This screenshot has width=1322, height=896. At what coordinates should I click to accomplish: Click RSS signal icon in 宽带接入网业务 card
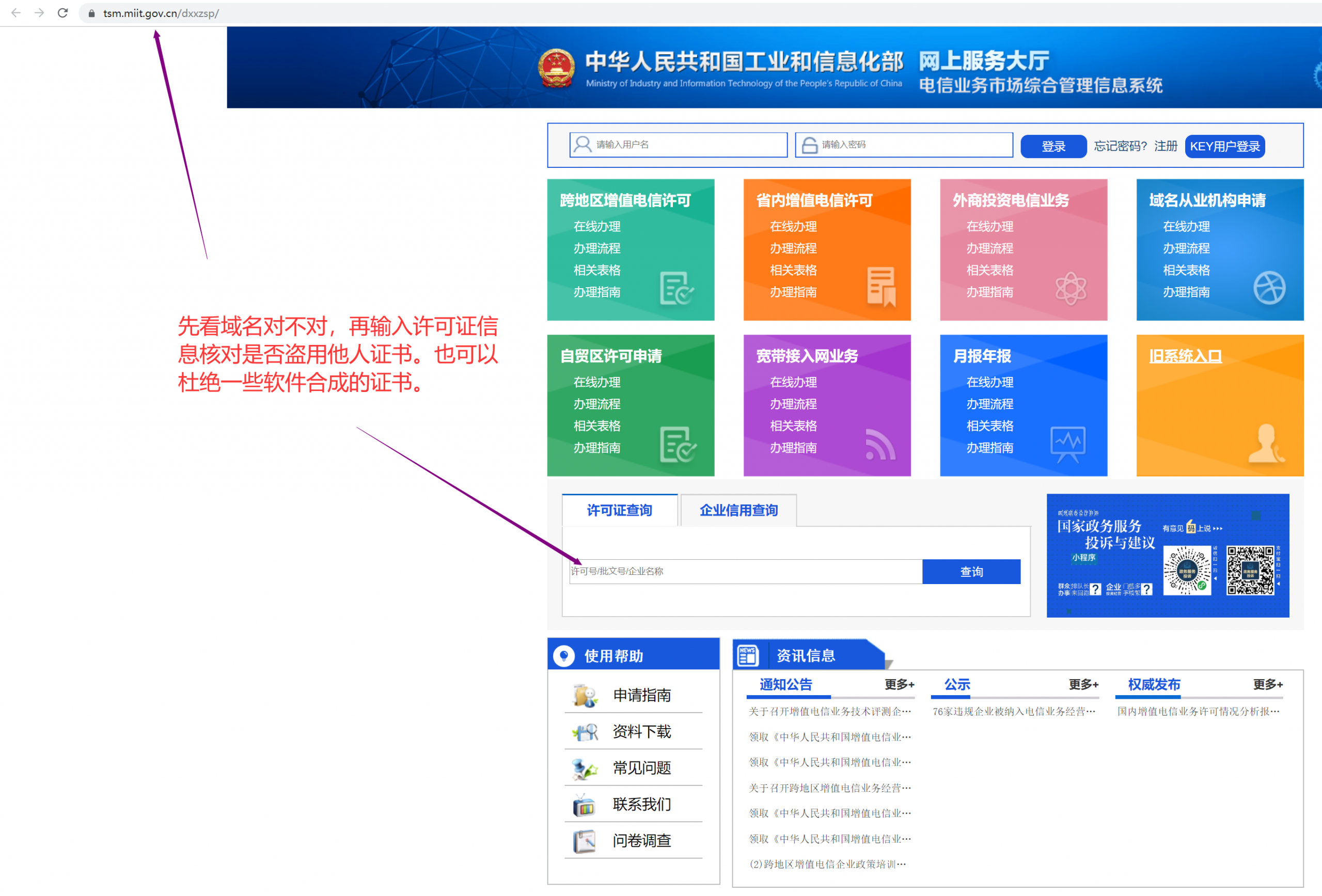point(880,444)
